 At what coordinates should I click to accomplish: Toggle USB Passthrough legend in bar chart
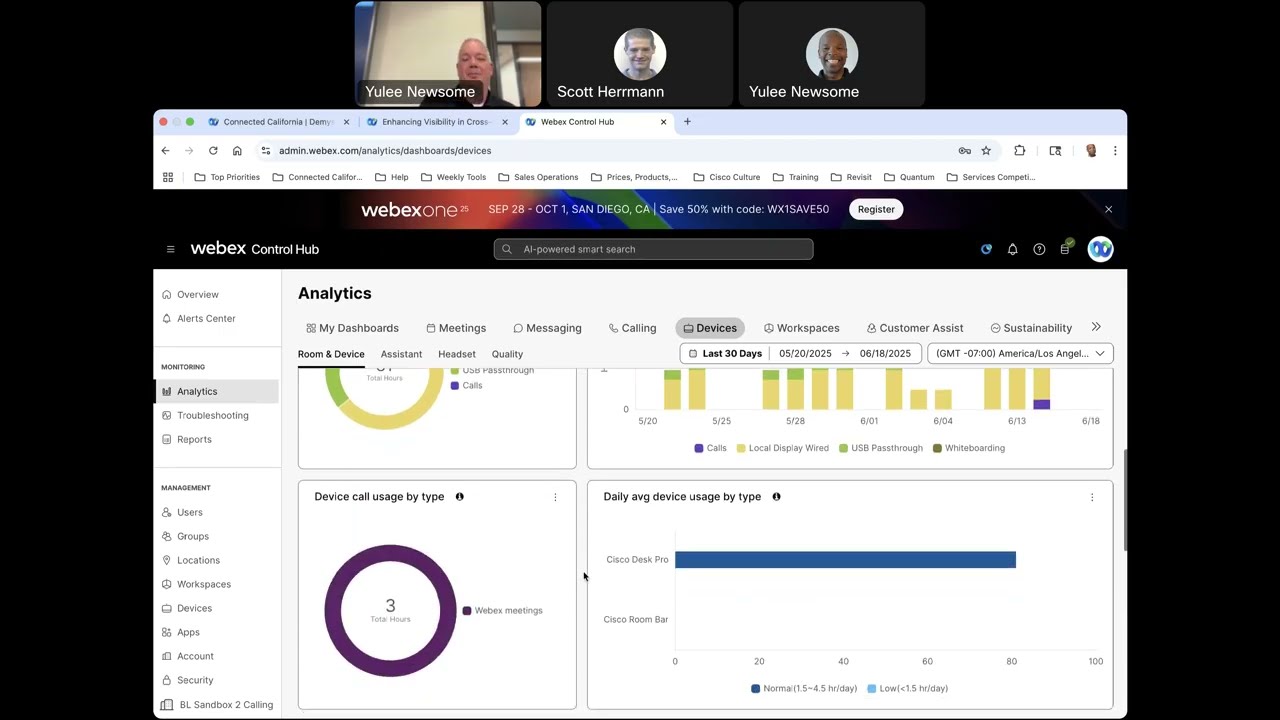[x=881, y=448]
